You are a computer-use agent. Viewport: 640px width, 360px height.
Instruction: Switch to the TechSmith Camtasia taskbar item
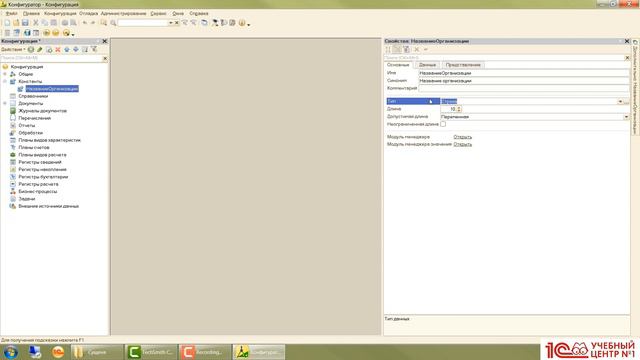151,352
